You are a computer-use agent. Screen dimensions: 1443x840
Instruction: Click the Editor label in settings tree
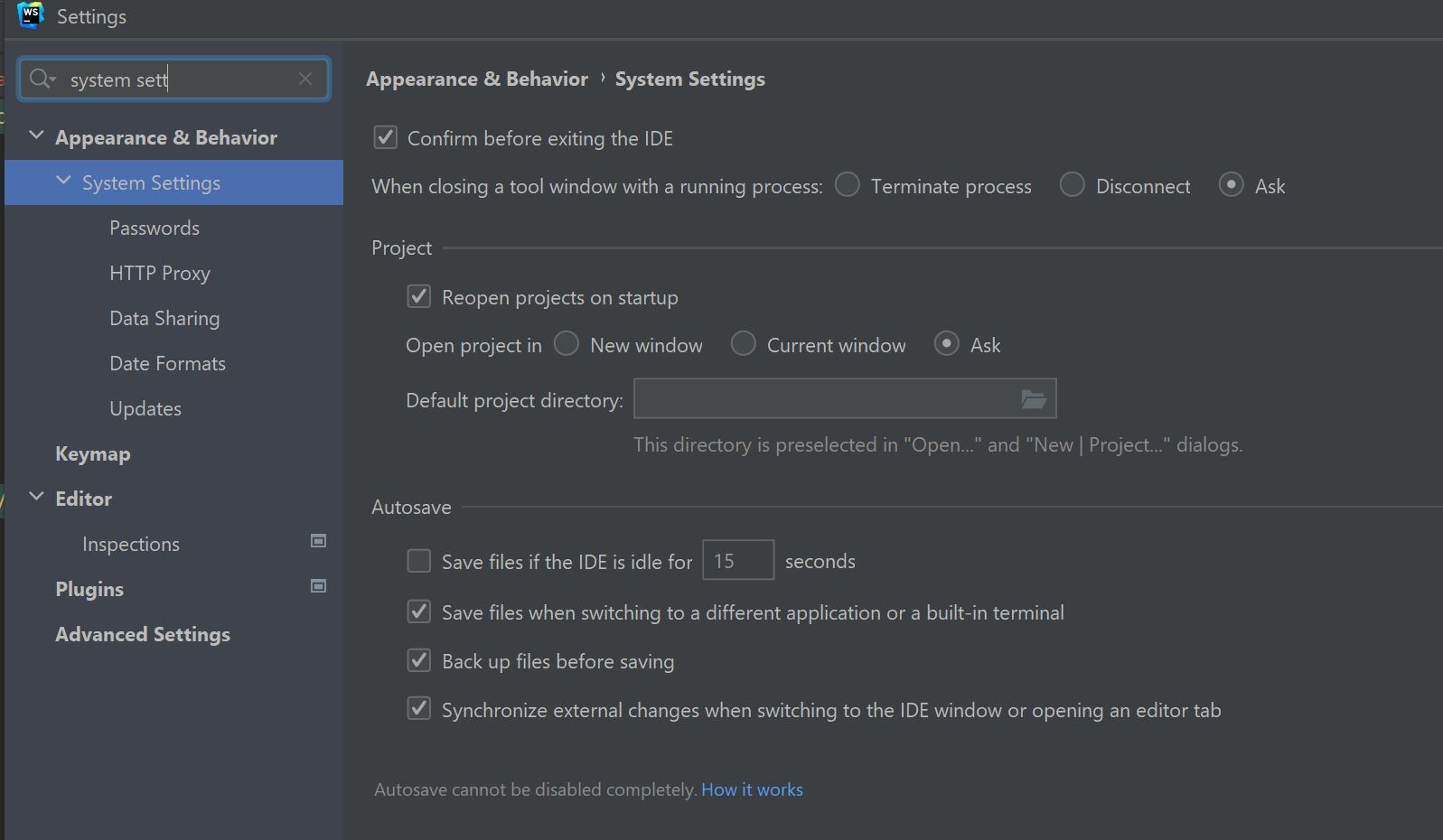[x=84, y=499]
